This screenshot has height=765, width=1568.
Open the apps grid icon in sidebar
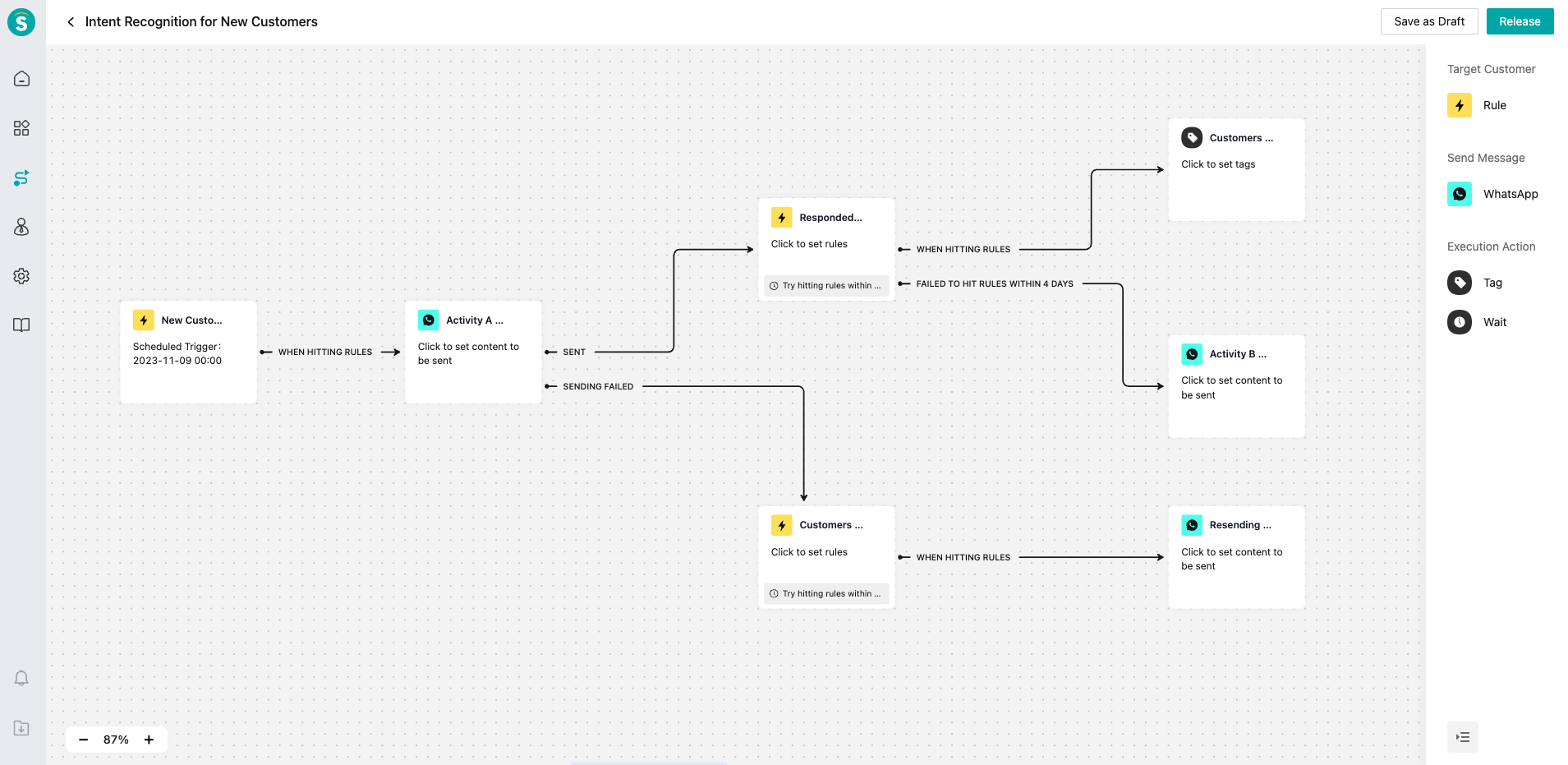tap(22, 128)
